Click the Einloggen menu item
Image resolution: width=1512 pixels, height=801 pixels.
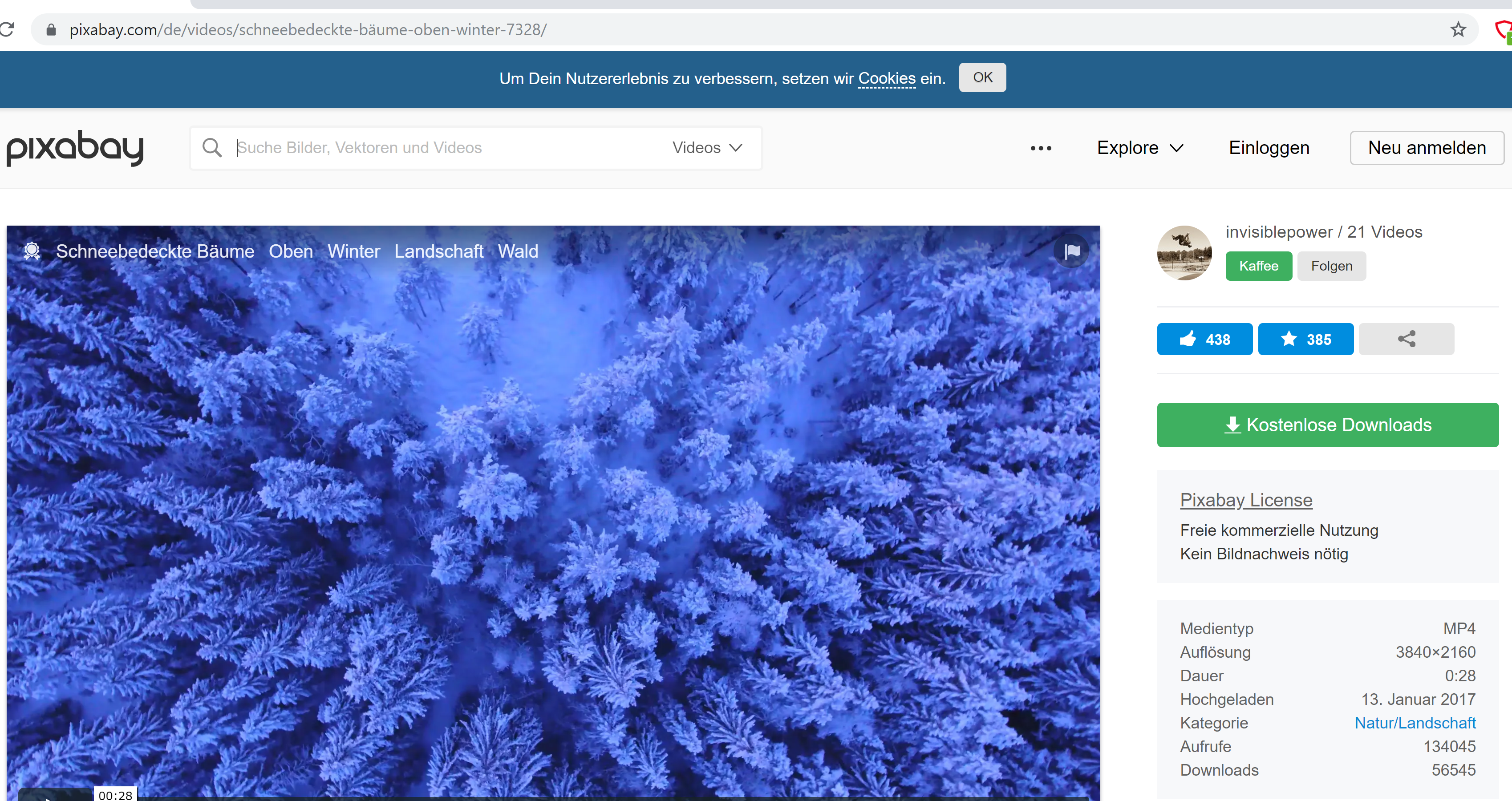pos(1269,148)
